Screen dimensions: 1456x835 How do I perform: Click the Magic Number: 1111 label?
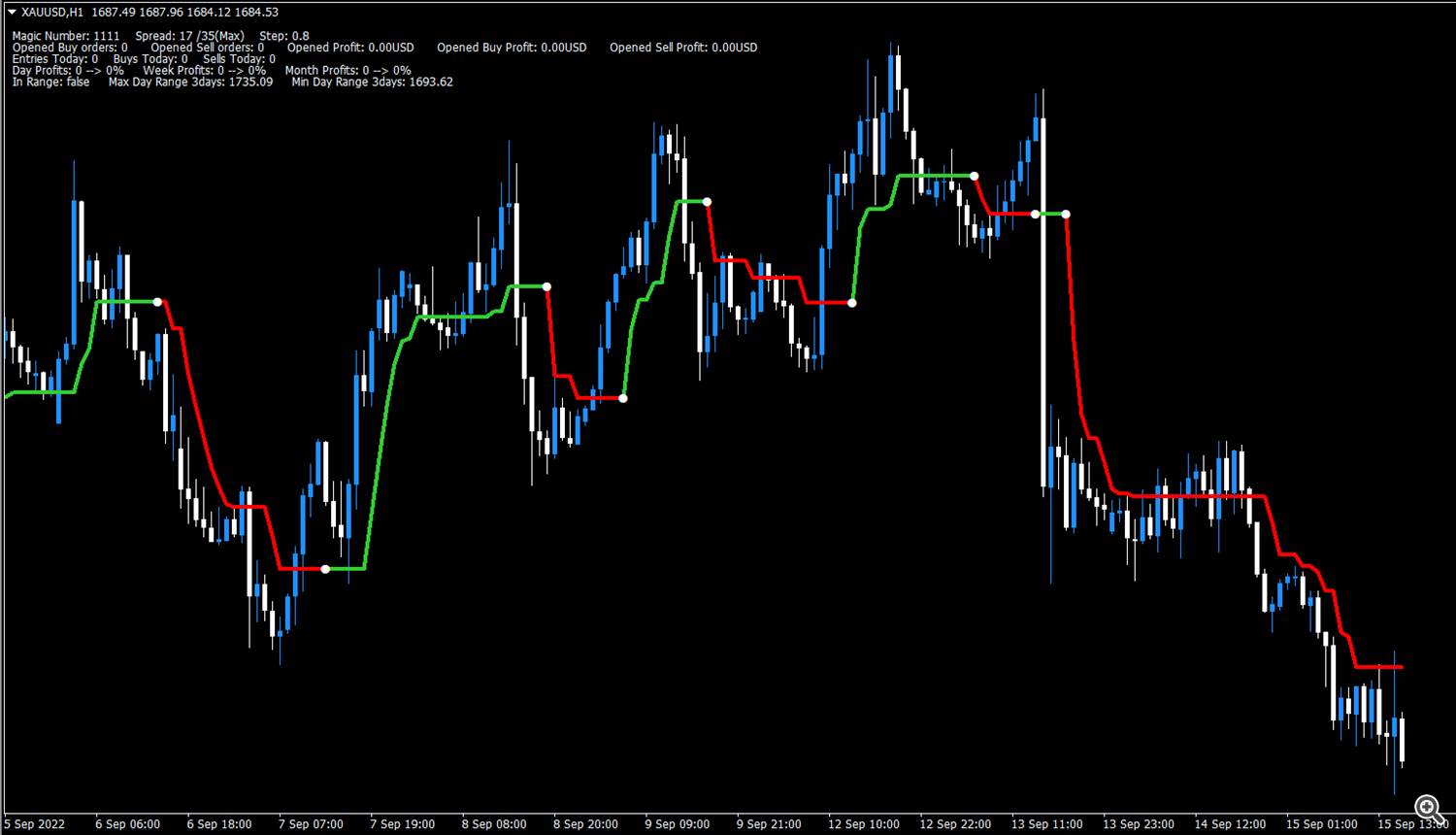coord(66,36)
